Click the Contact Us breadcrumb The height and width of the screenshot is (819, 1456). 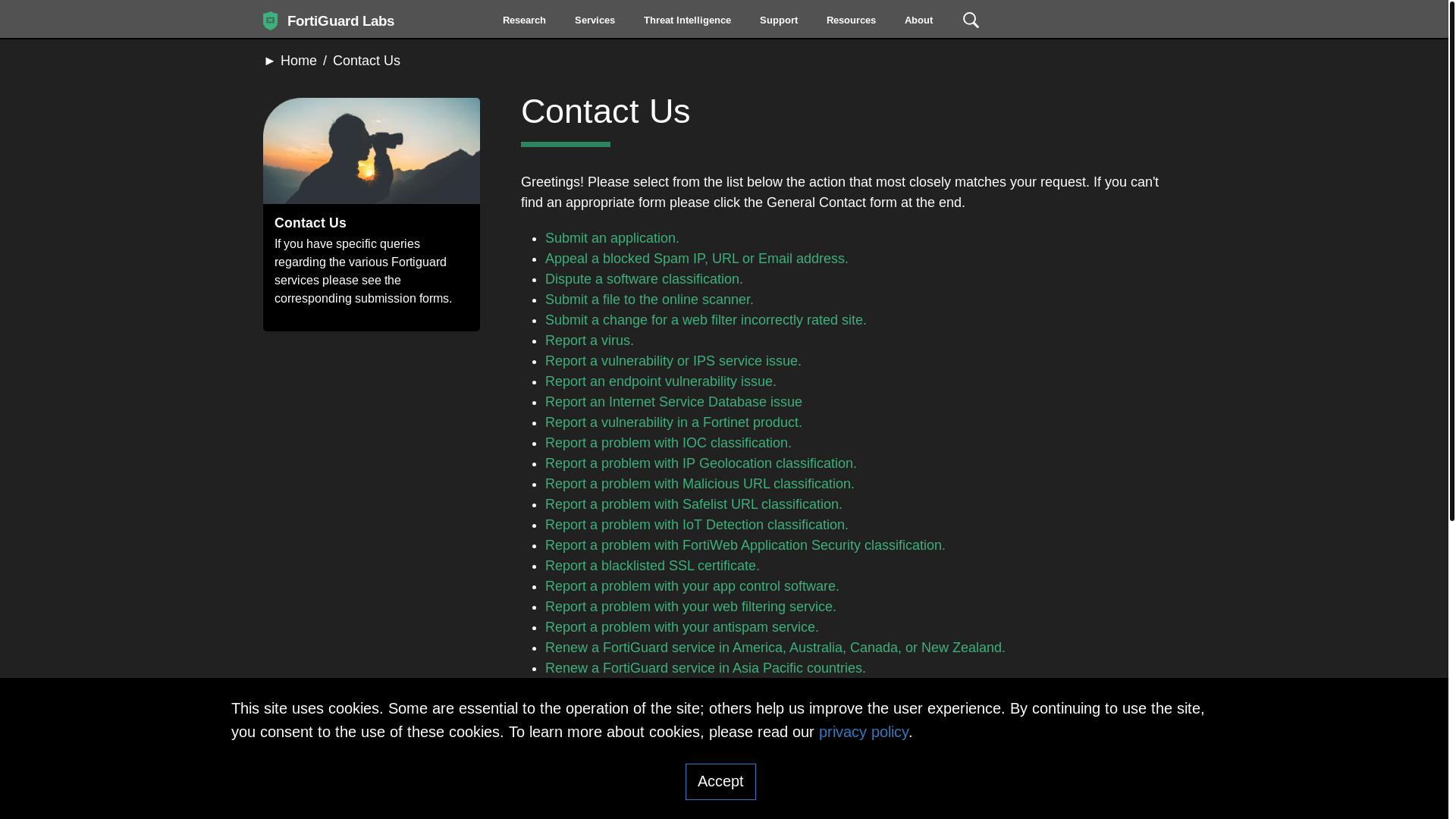point(366,61)
